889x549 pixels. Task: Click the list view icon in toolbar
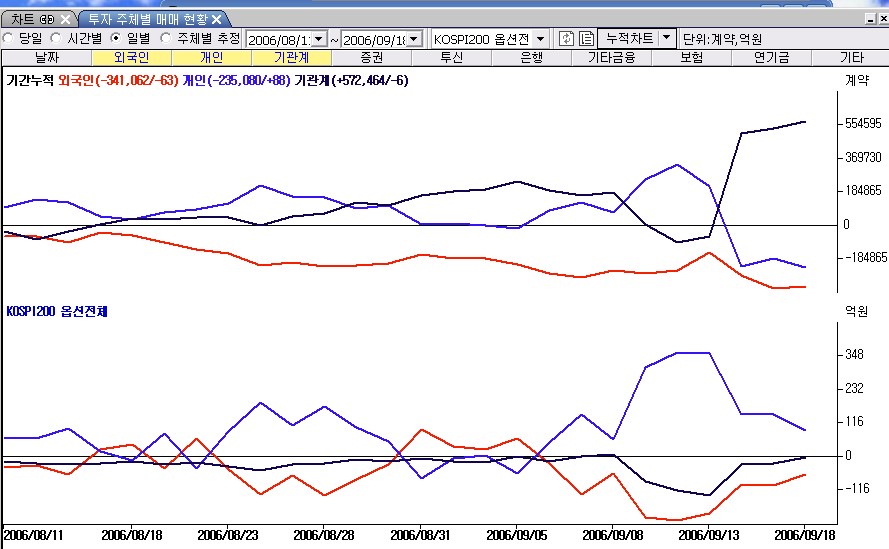pos(586,38)
